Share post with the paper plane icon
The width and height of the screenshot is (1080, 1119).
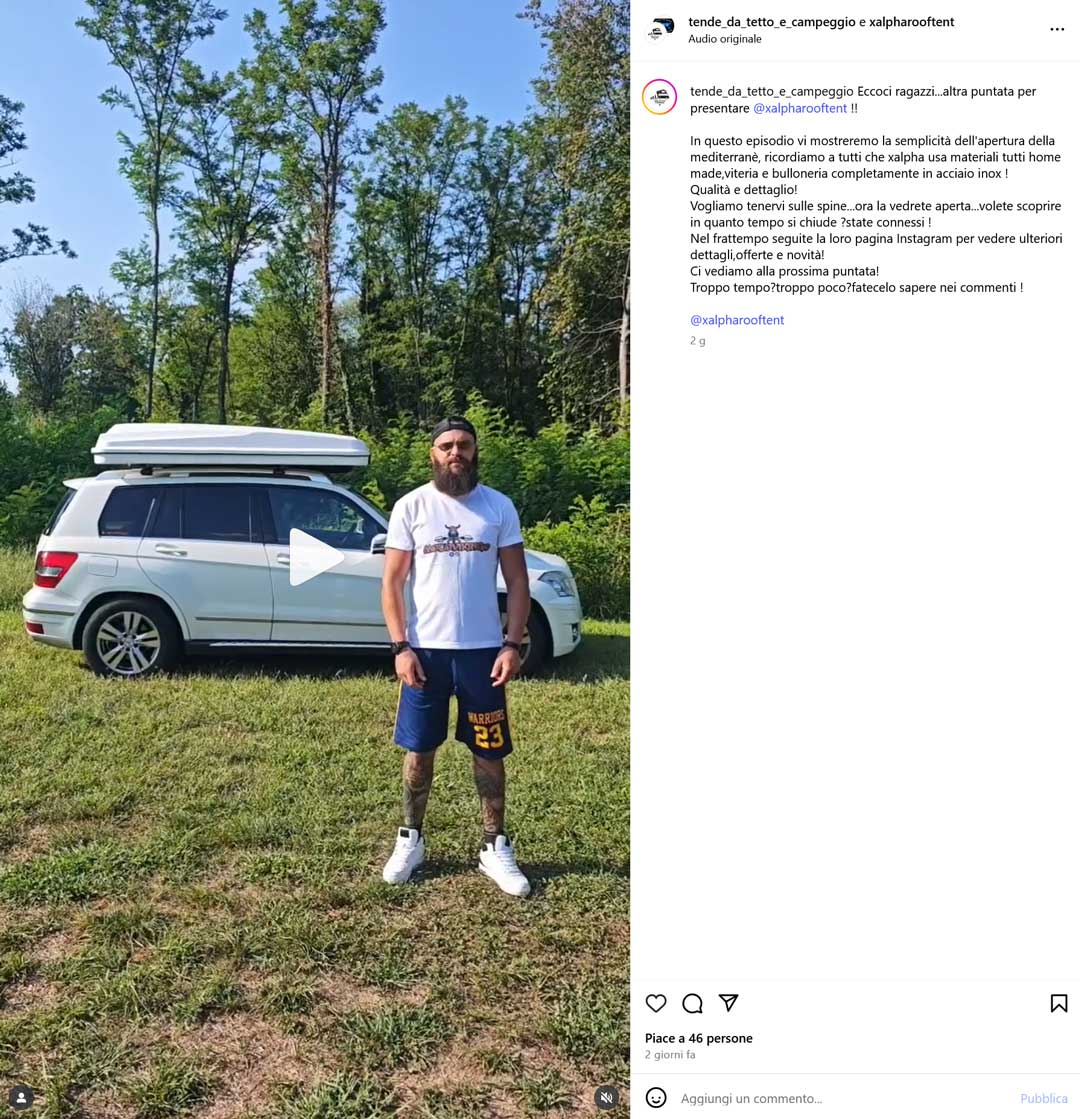click(728, 1003)
